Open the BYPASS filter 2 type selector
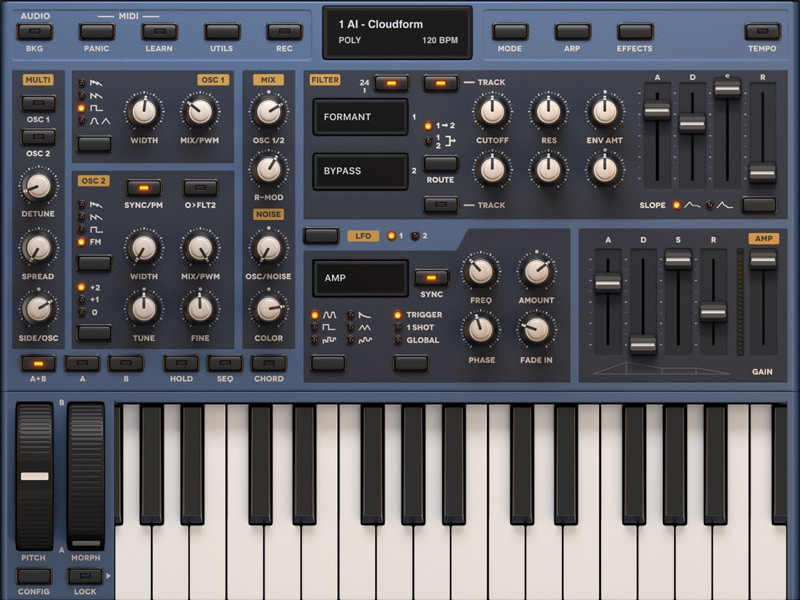800x600 pixels. (360, 171)
